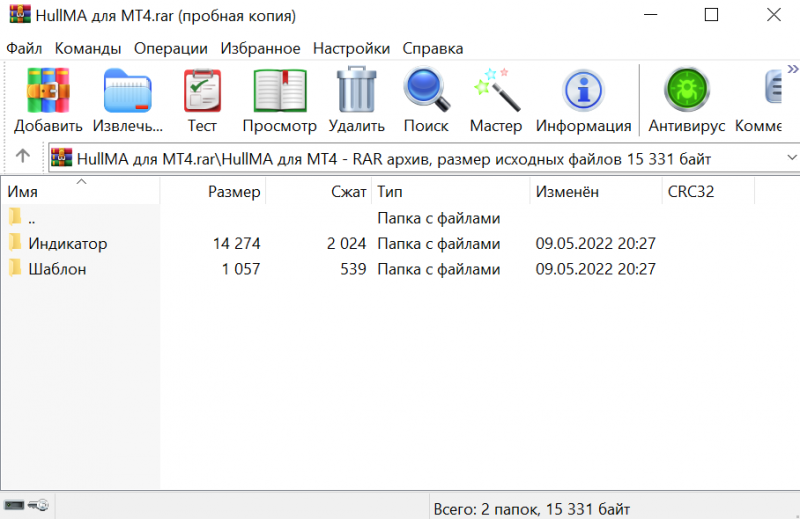
Task: Run the Тест archive test icon
Action: coord(202,90)
